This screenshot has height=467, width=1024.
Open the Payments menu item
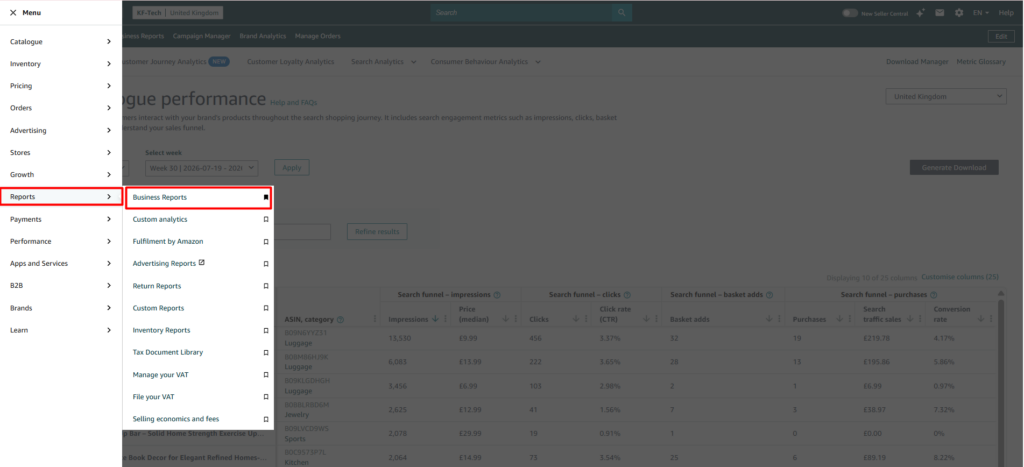coord(61,219)
